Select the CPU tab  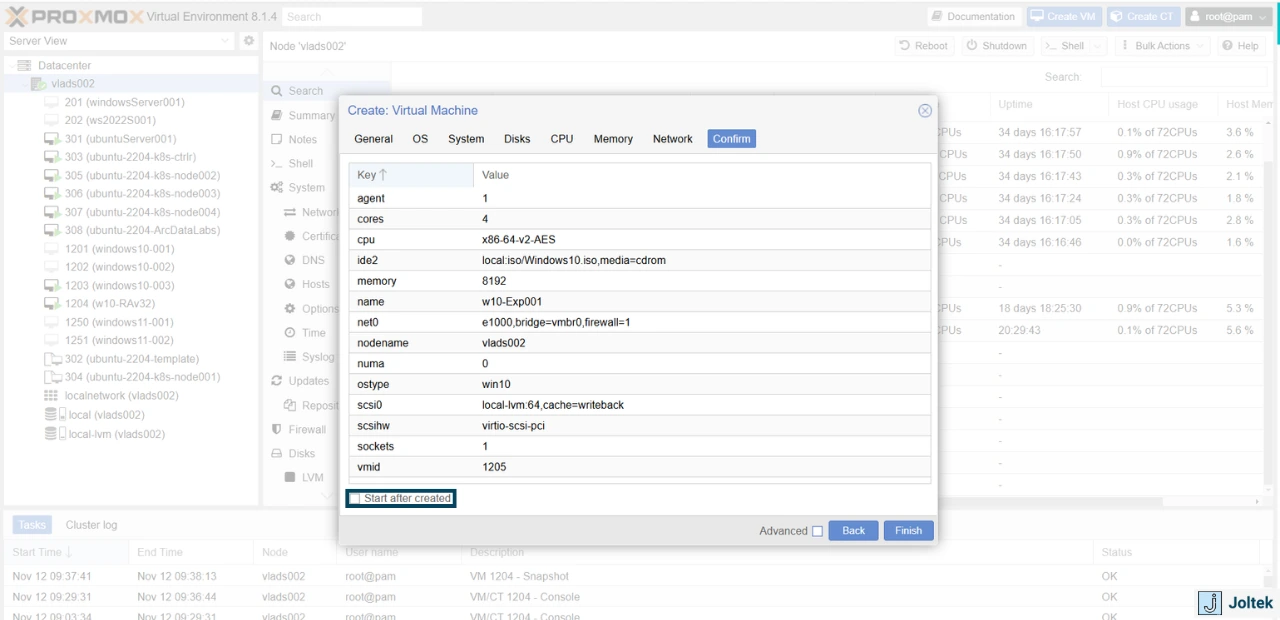[x=562, y=139]
